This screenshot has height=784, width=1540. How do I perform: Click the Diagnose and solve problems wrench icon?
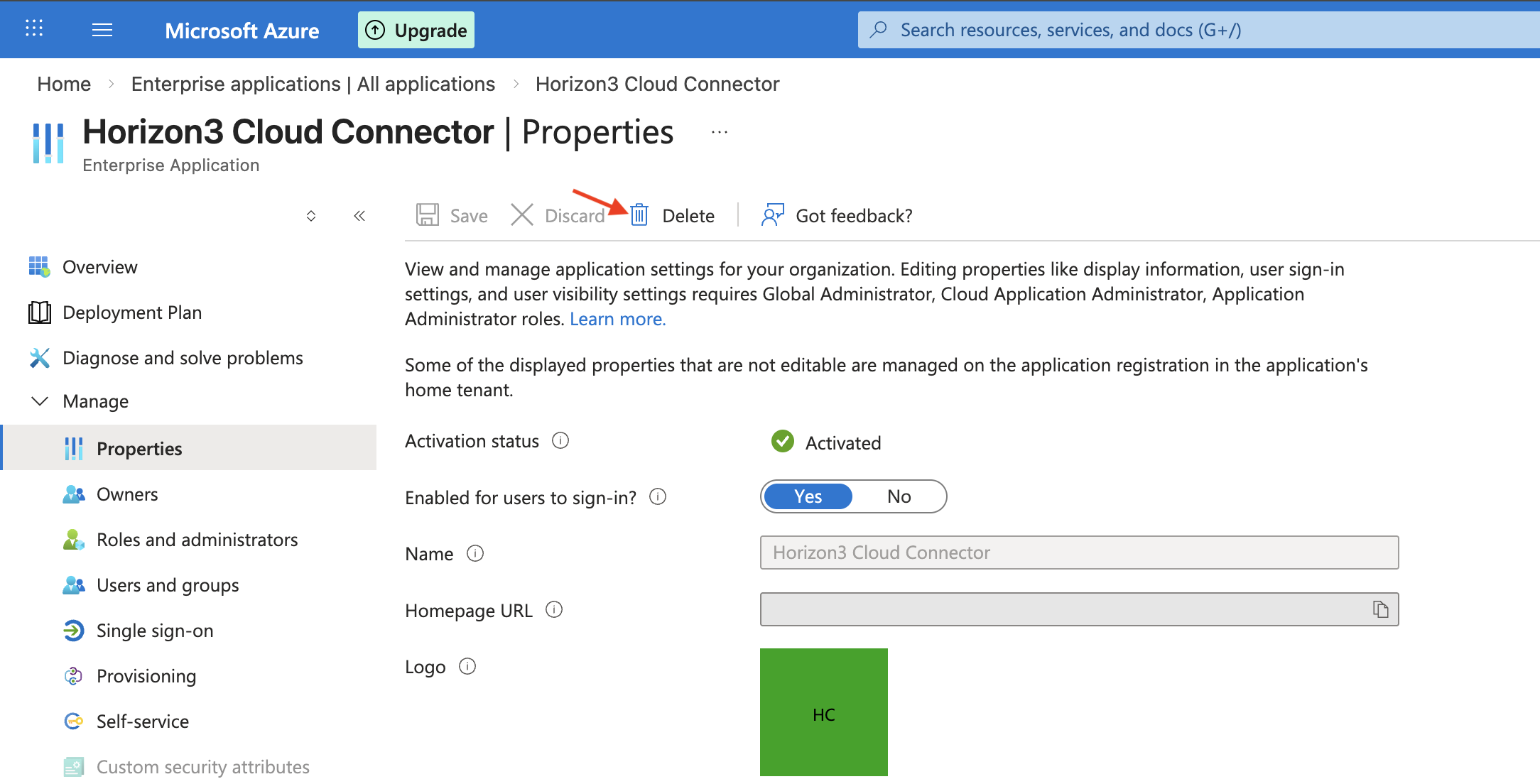point(40,357)
